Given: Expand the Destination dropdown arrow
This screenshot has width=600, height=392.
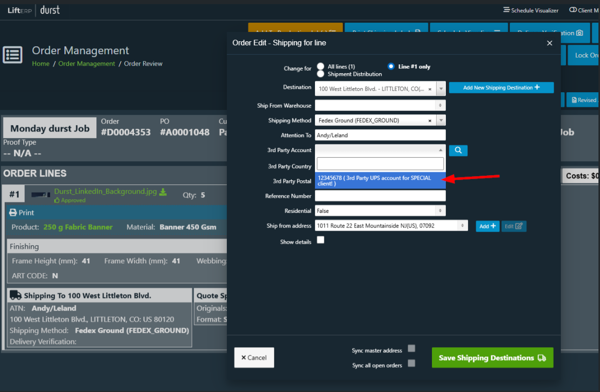Looking at the screenshot, I should (x=441, y=89).
